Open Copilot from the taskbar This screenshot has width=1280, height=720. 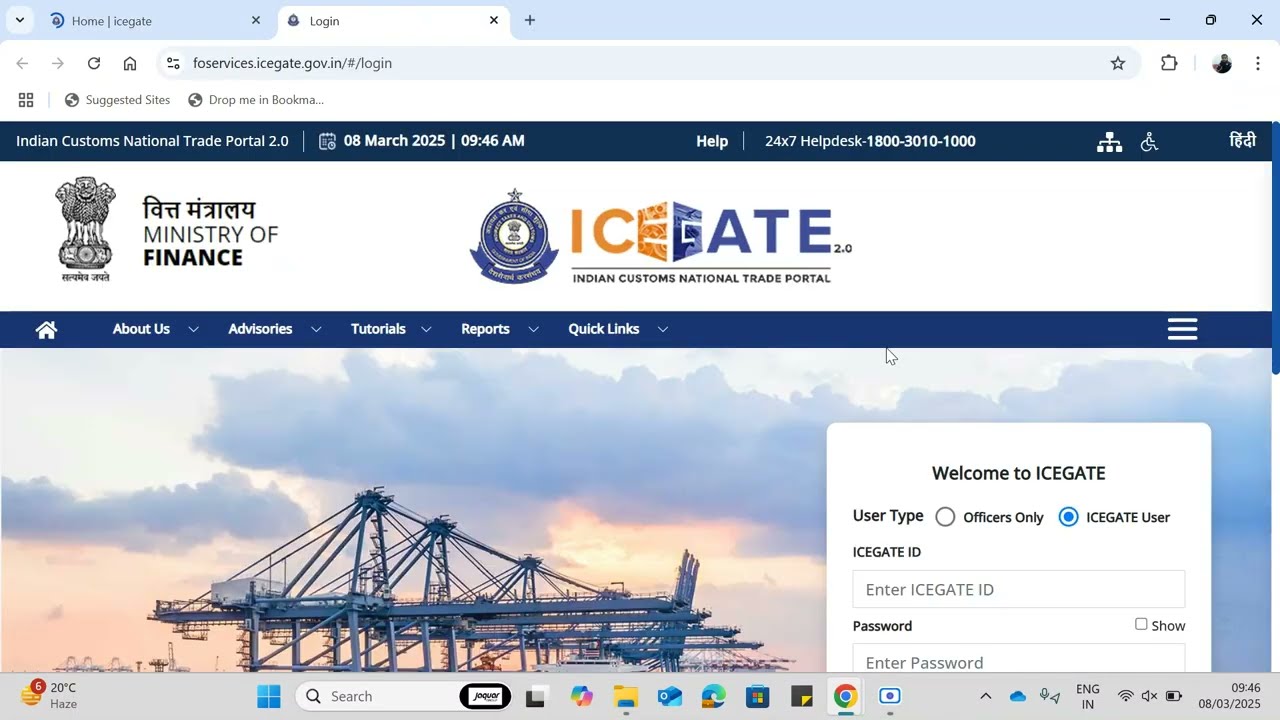point(582,696)
